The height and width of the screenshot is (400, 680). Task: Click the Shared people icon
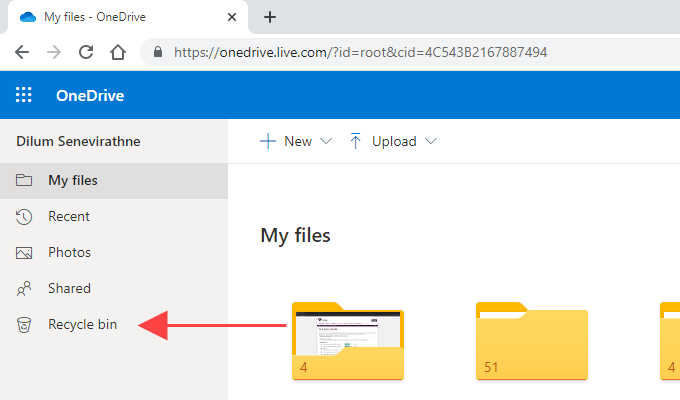24,289
